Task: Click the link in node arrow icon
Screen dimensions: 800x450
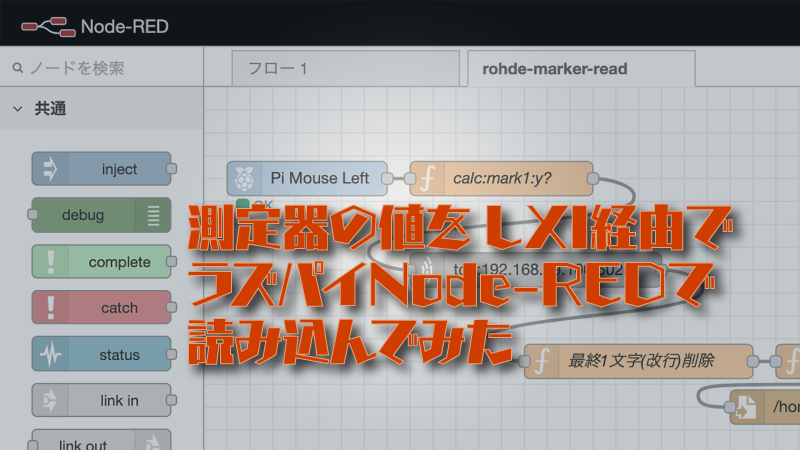Action: [x=50, y=400]
